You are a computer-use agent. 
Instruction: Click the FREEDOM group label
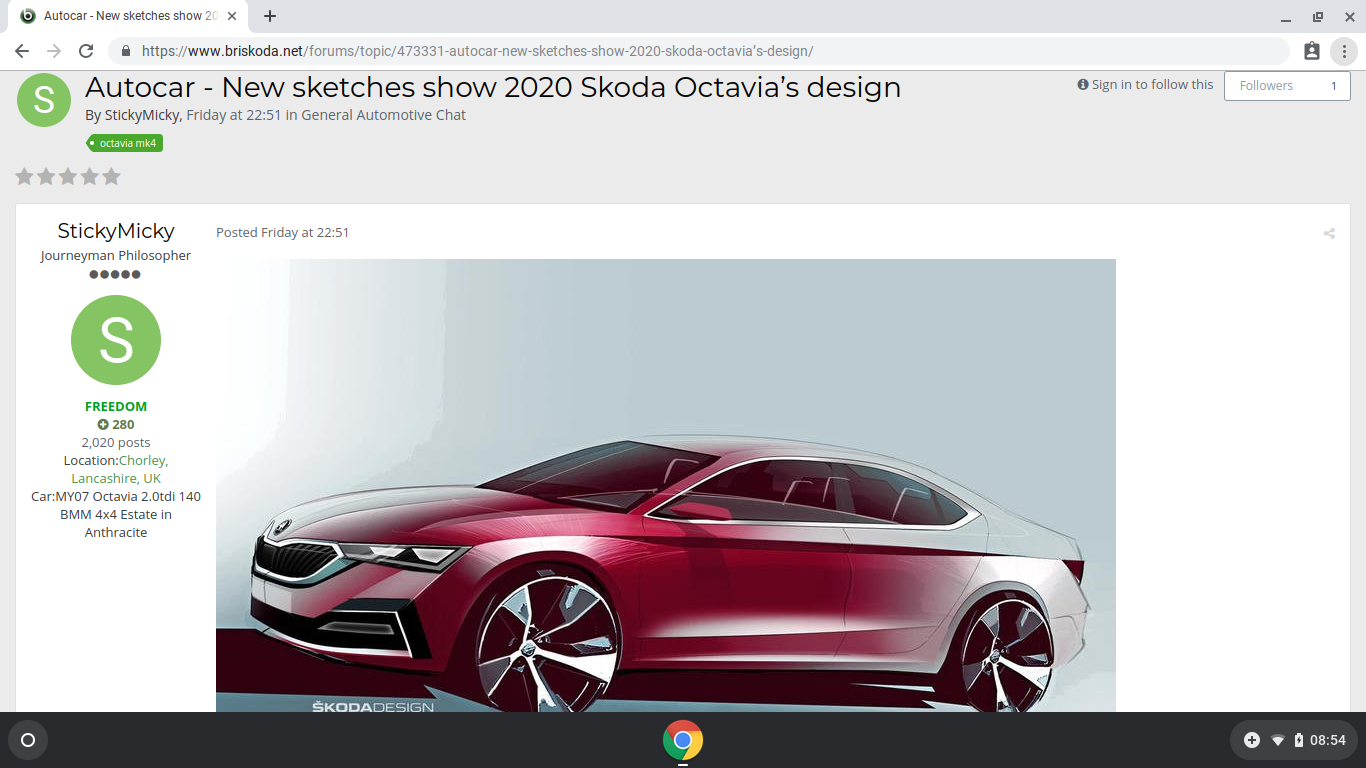pyautogui.click(x=116, y=407)
